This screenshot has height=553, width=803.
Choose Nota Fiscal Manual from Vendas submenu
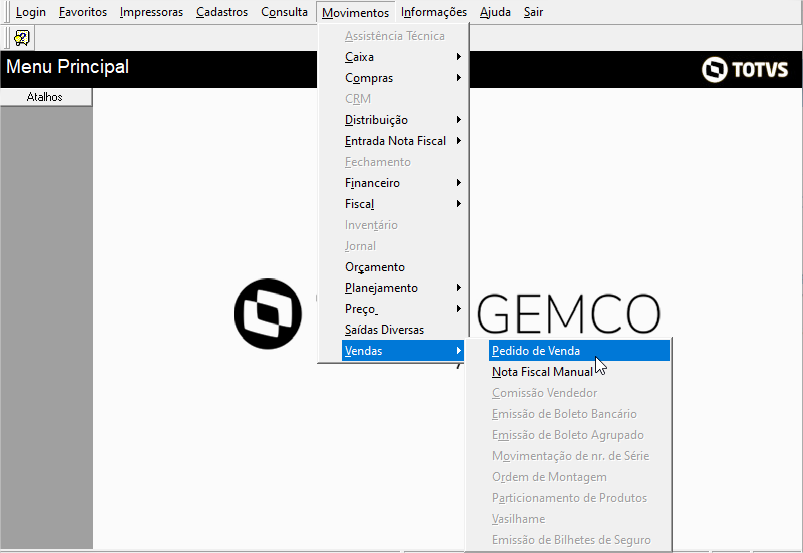pos(579,372)
